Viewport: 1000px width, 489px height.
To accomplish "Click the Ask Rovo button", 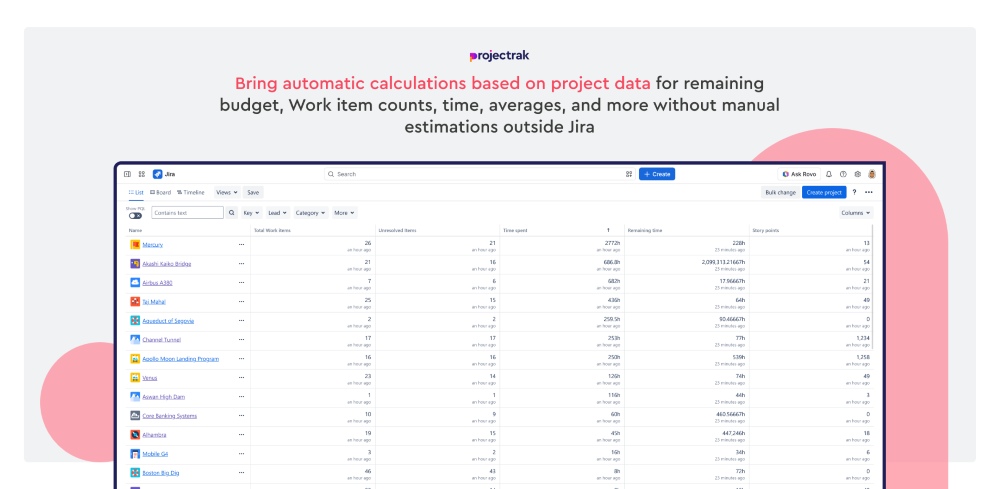I will point(798,174).
